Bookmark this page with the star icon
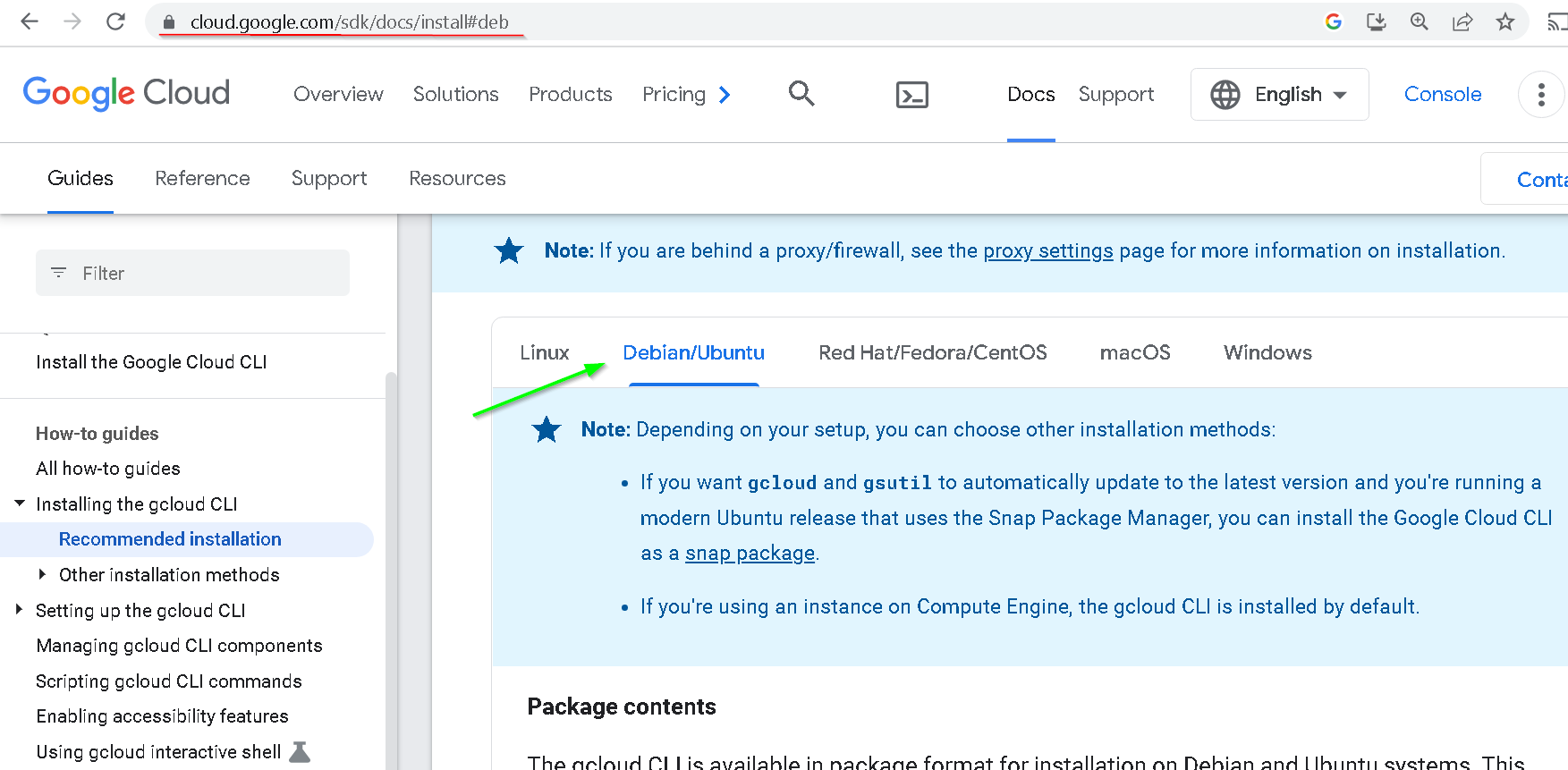Screen dimensions: 1568x770 (1505, 21)
